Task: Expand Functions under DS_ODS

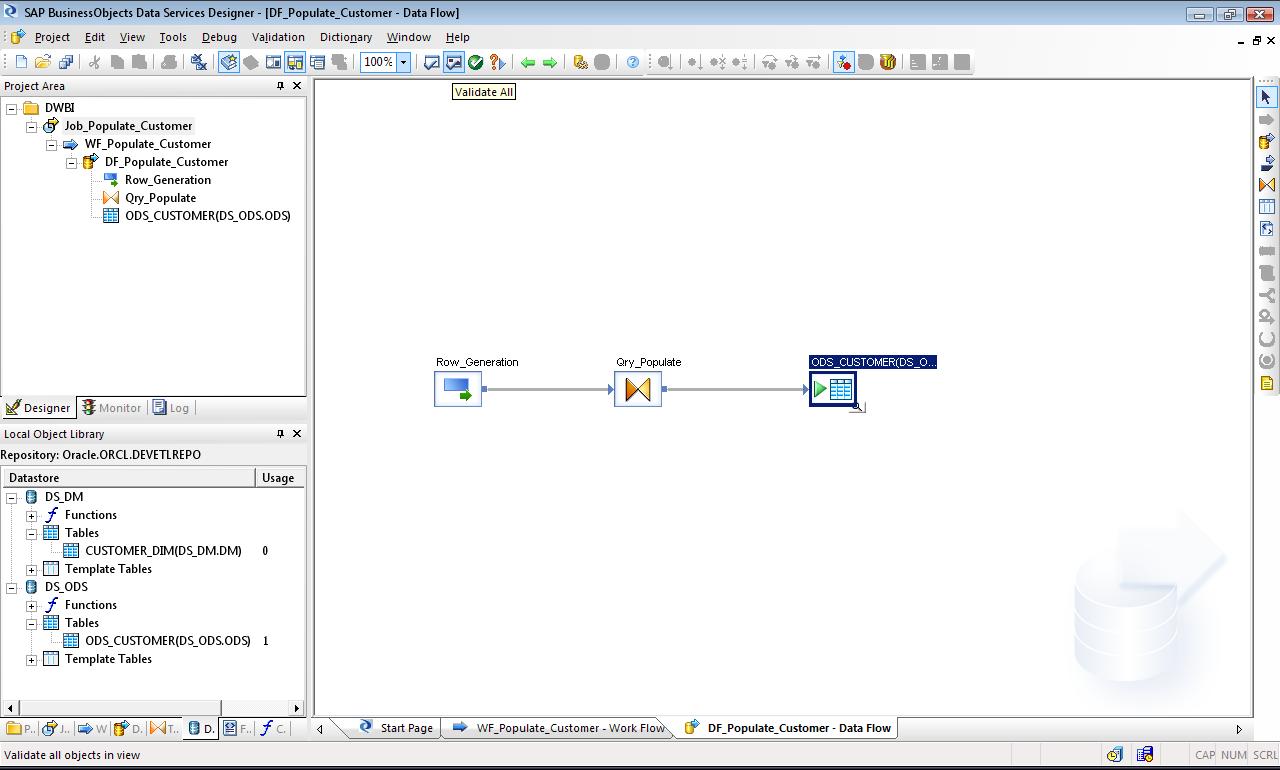Action: pos(32,605)
